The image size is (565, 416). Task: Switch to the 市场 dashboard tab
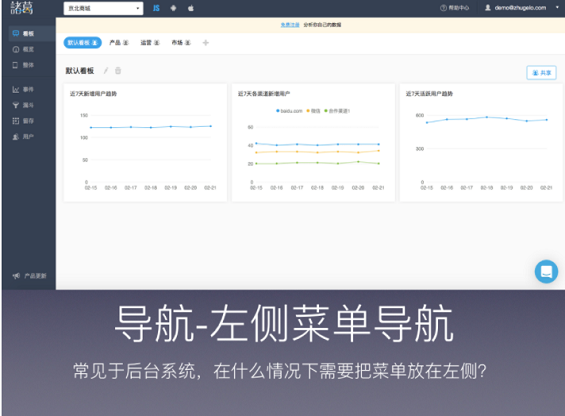coord(181,43)
